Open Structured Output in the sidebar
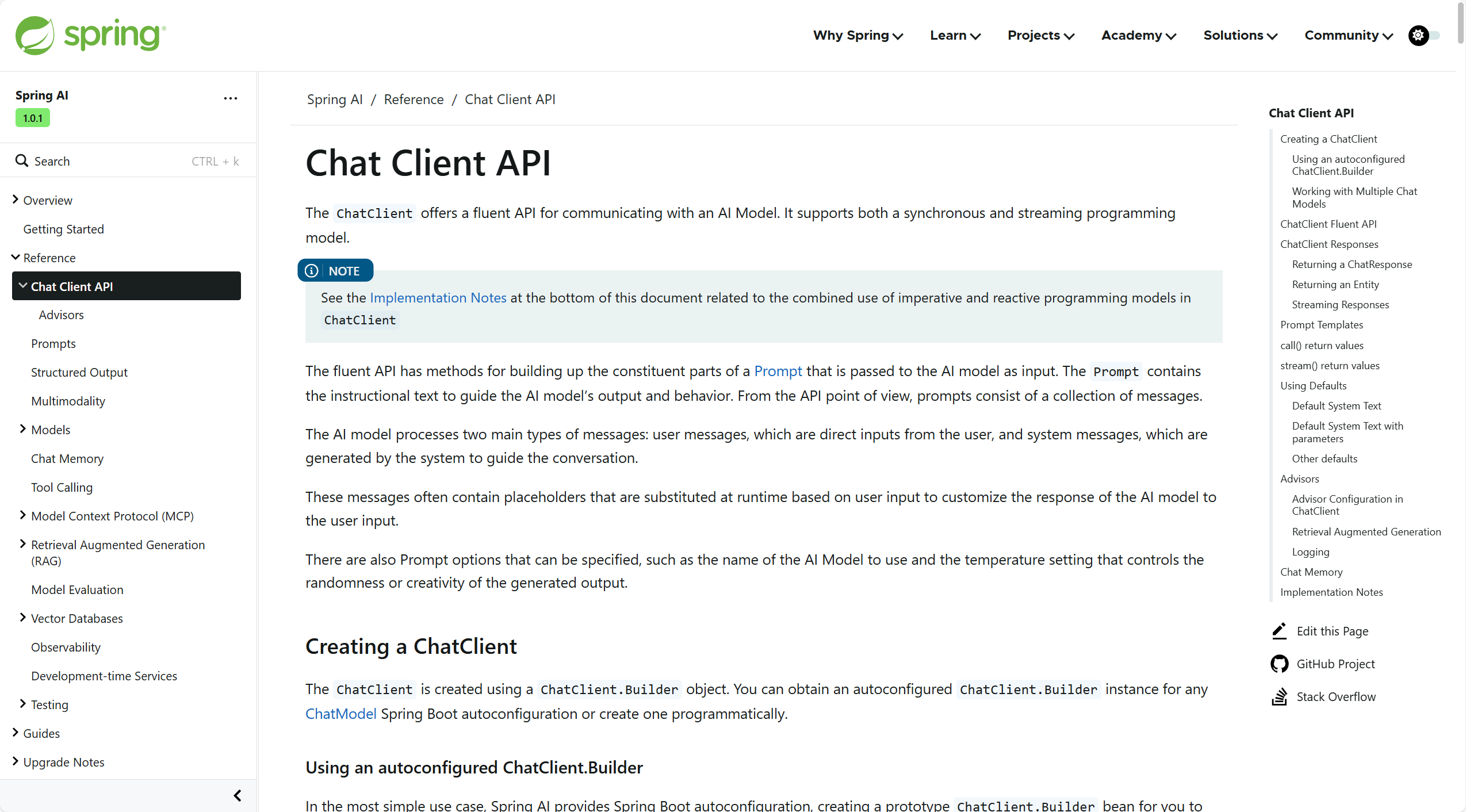 point(79,372)
